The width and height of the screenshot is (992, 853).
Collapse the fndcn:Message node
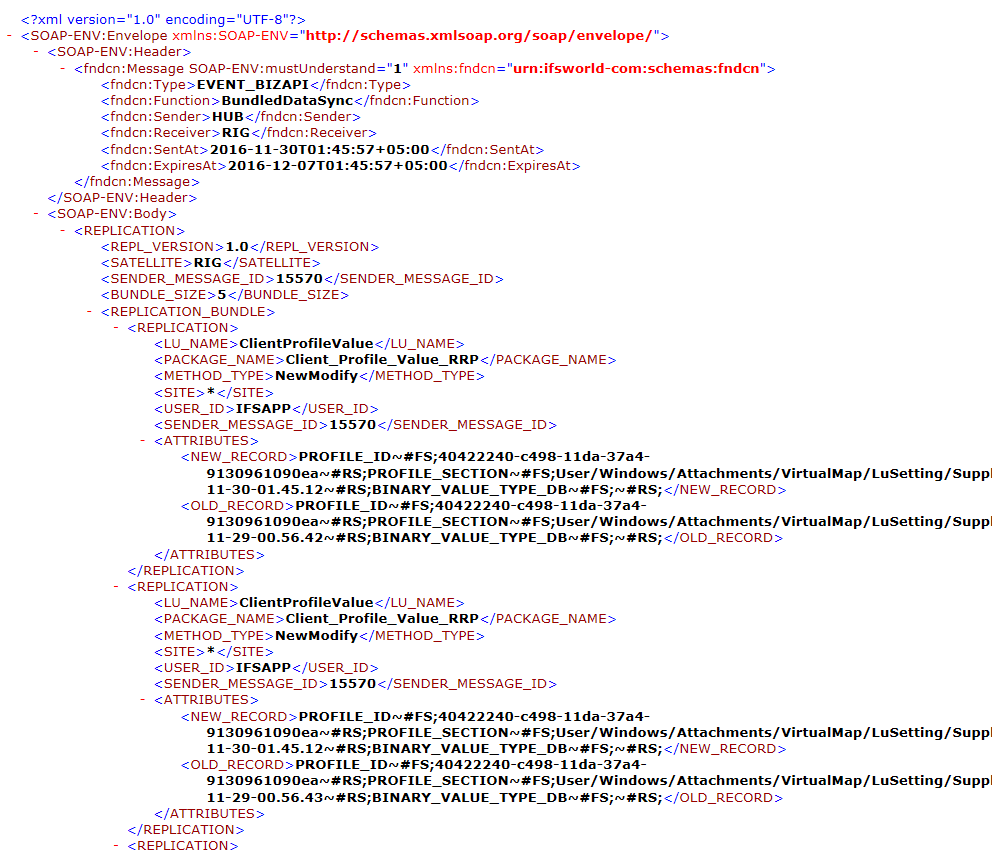click(x=64, y=69)
